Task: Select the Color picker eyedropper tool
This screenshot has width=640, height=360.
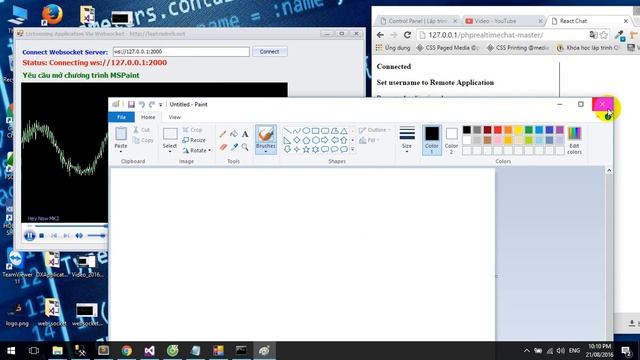Action: (234, 147)
